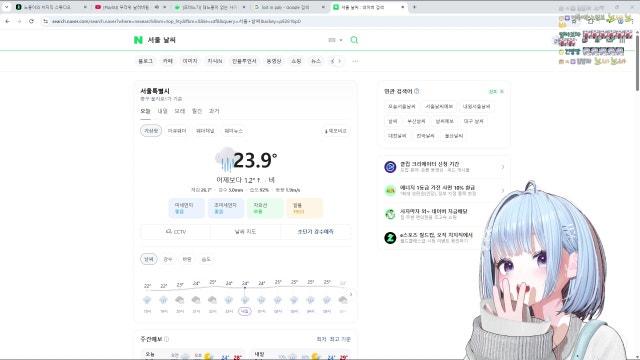Click the green Naver N logo
640x360 pixels.
click(138, 40)
